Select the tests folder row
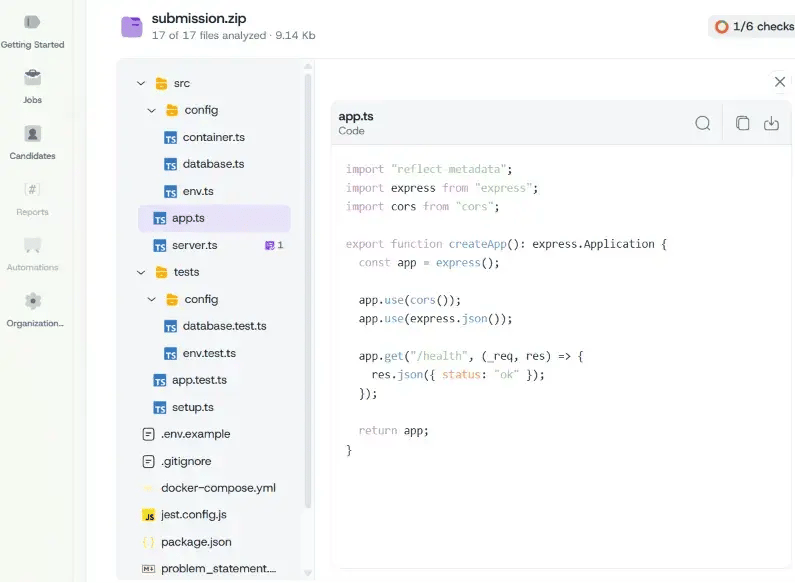The width and height of the screenshot is (795, 583). tap(214, 272)
